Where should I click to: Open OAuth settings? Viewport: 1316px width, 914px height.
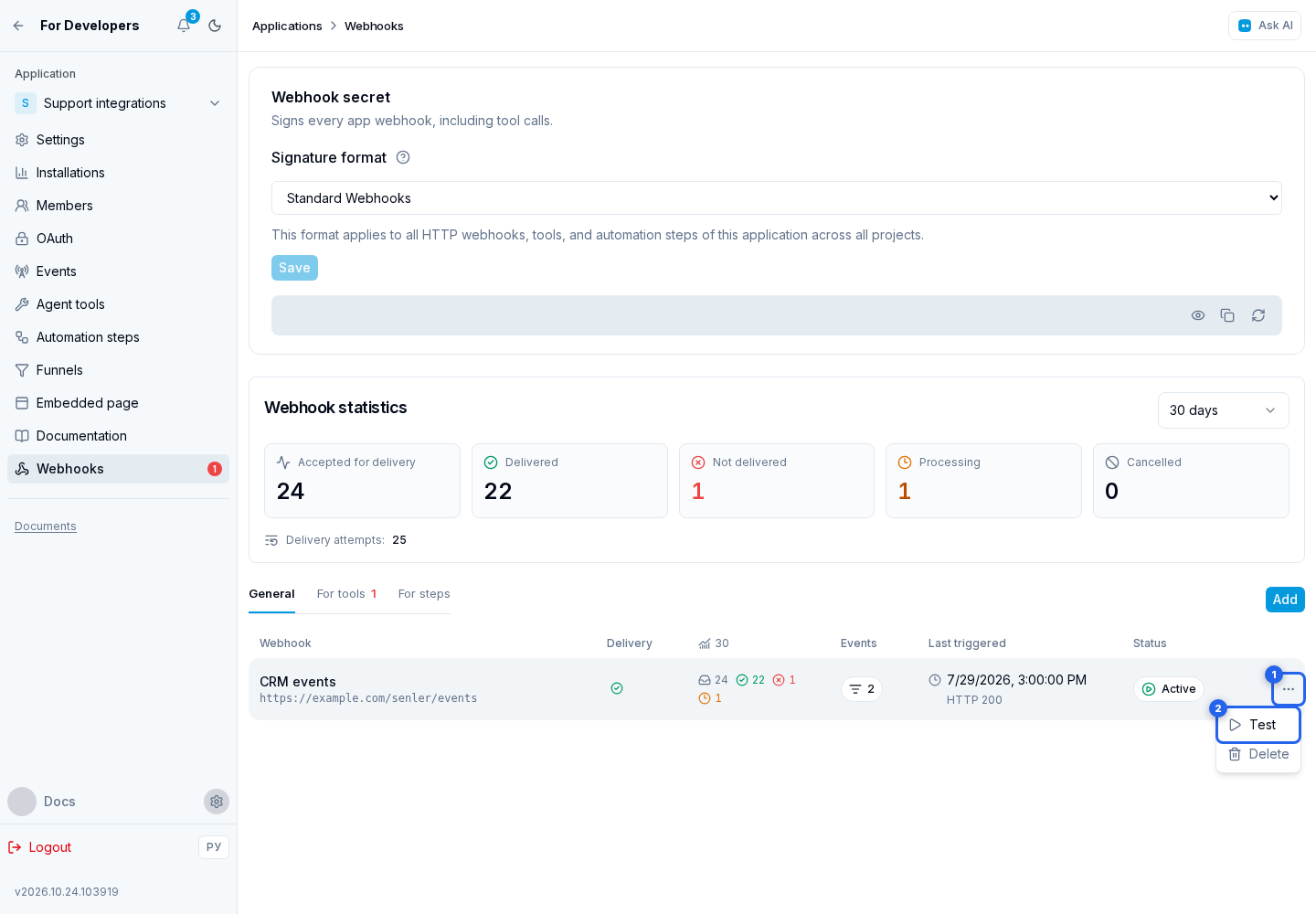pyautogui.click(x=118, y=239)
